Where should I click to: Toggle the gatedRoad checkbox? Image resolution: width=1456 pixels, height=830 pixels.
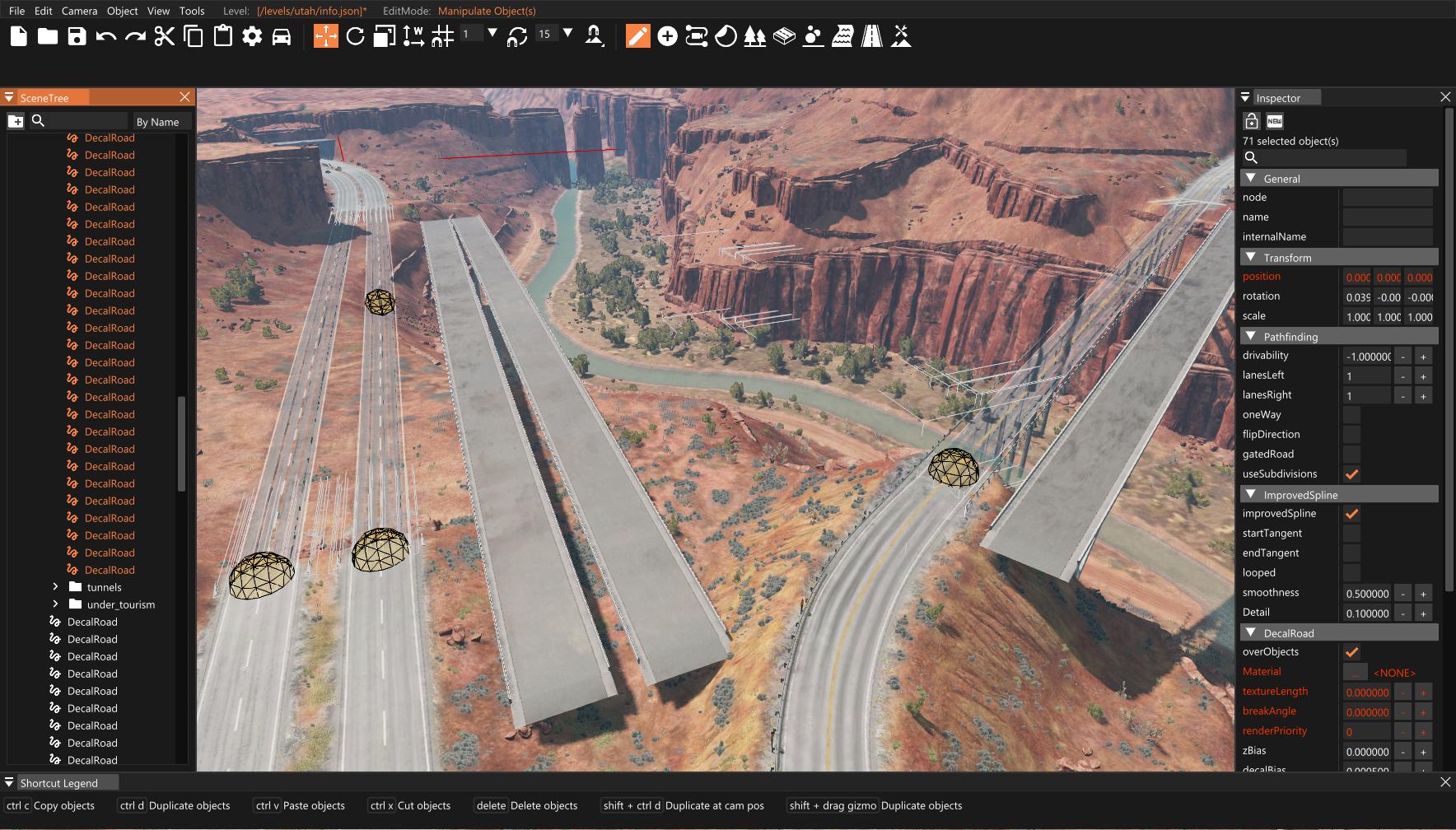pyautogui.click(x=1351, y=455)
